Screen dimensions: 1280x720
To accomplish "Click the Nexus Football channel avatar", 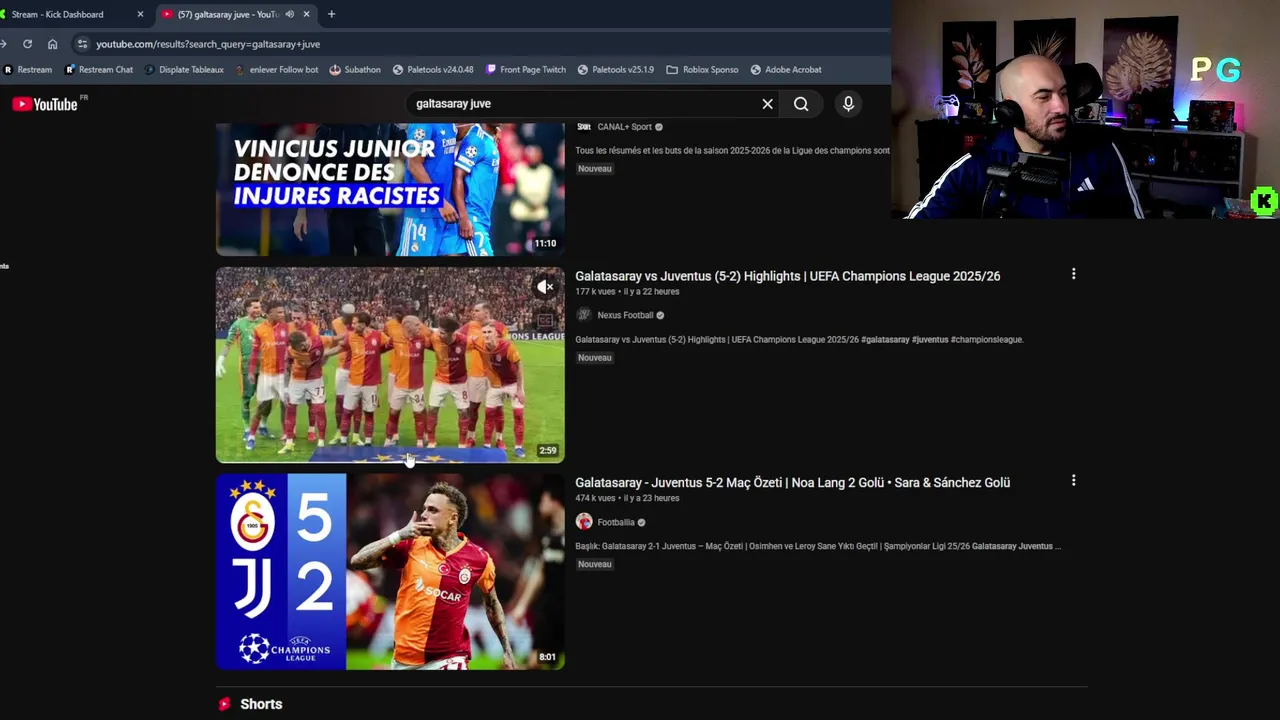I will click(584, 315).
